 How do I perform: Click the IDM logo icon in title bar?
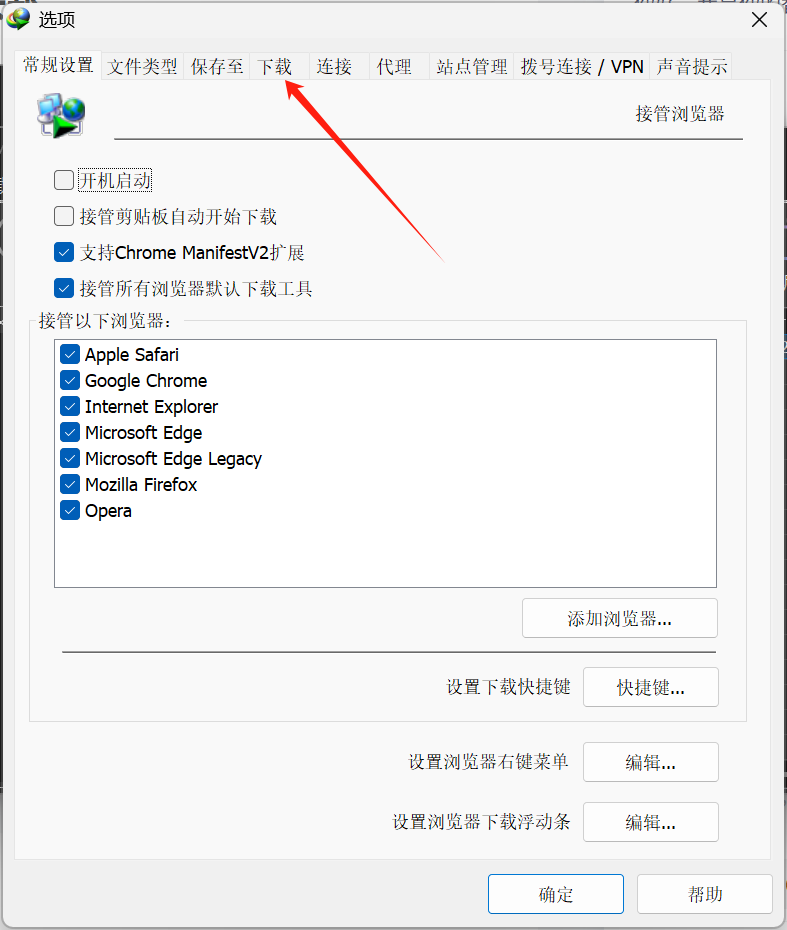pos(18,19)
